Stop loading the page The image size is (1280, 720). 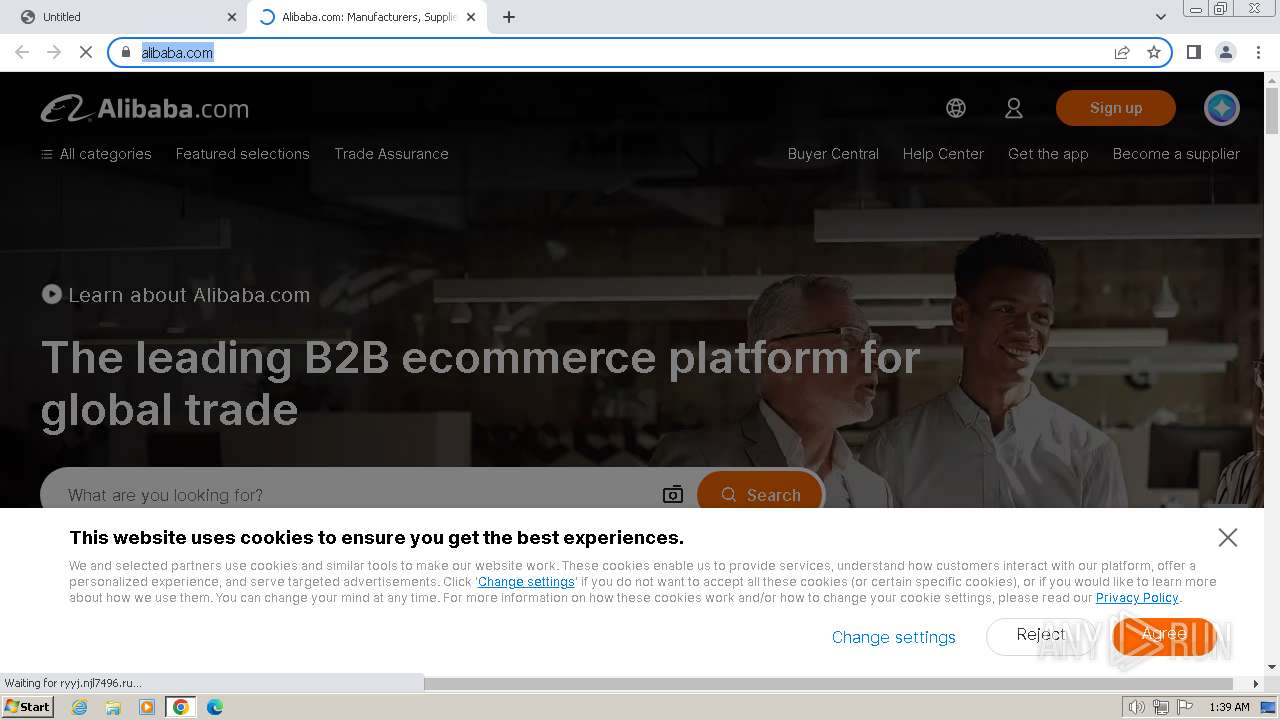click(x=86, y=52)
